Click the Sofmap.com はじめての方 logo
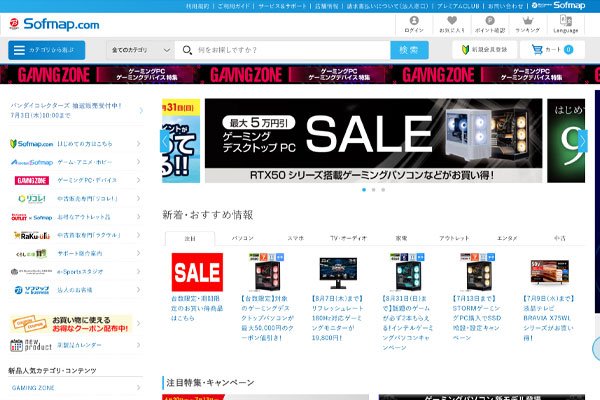 (x=32, y=144)
